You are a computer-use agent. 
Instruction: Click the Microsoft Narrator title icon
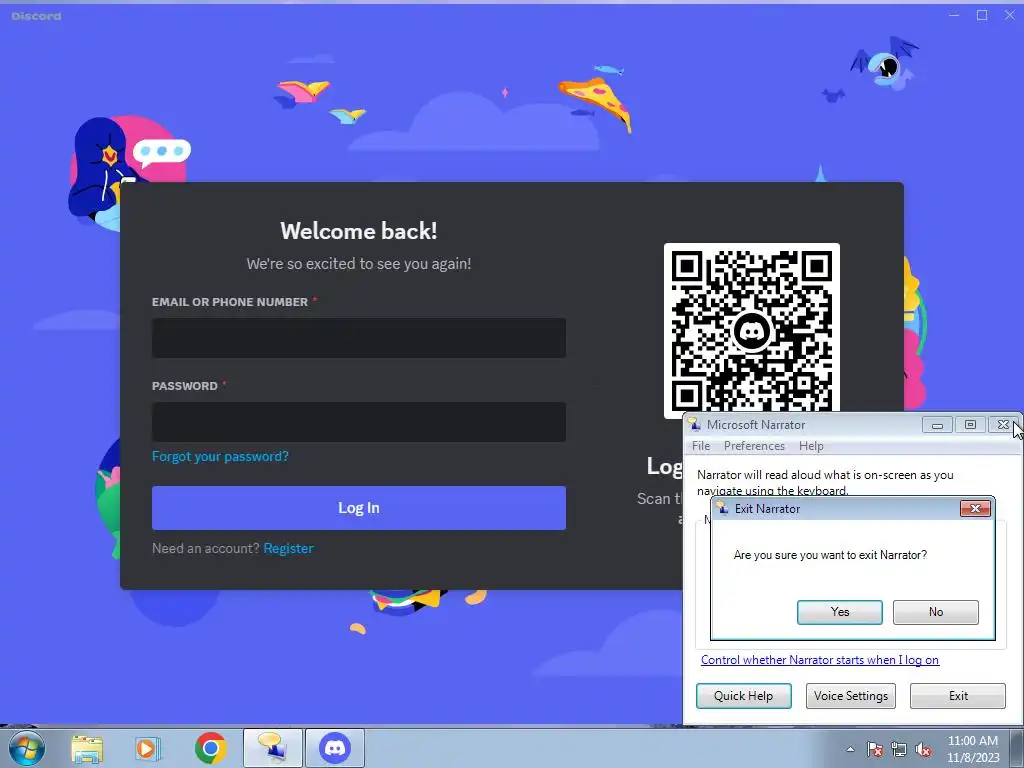coord(695,424)
